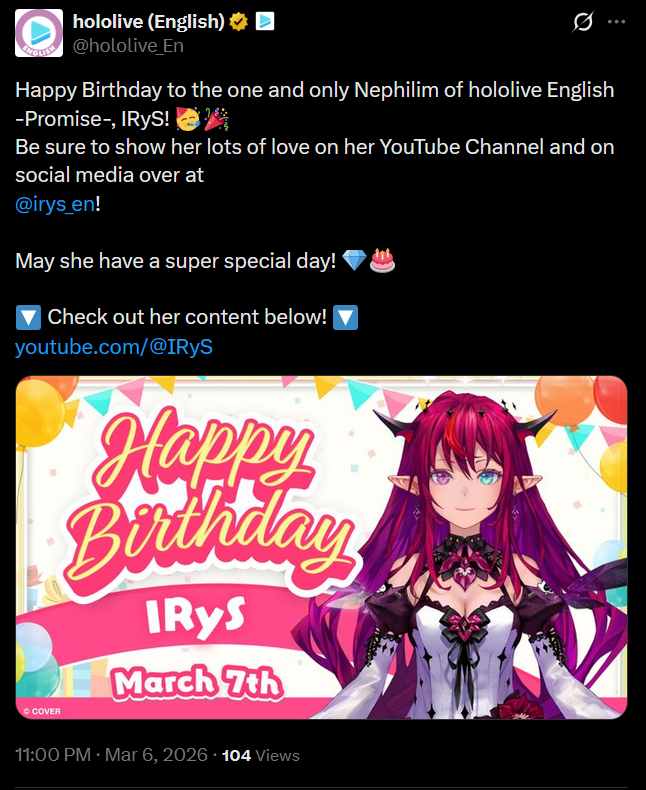
Task: Click the 104 Views count
Action: [x=261, y=755]
